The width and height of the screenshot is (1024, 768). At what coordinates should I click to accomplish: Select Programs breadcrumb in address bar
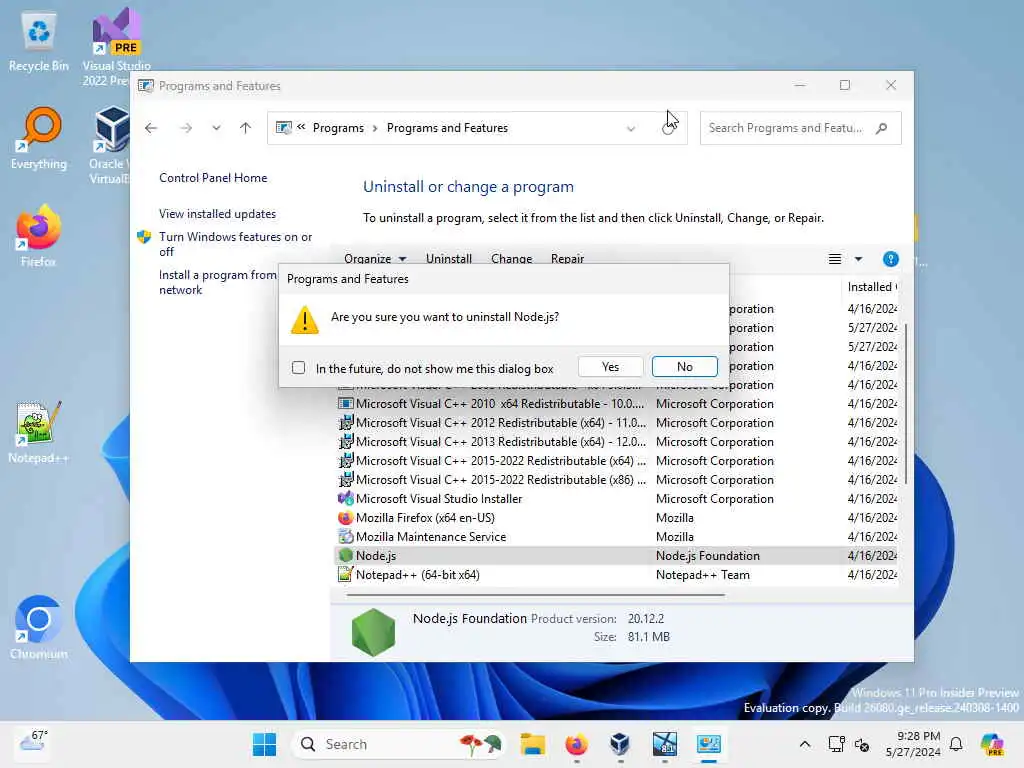pos(338,128)
